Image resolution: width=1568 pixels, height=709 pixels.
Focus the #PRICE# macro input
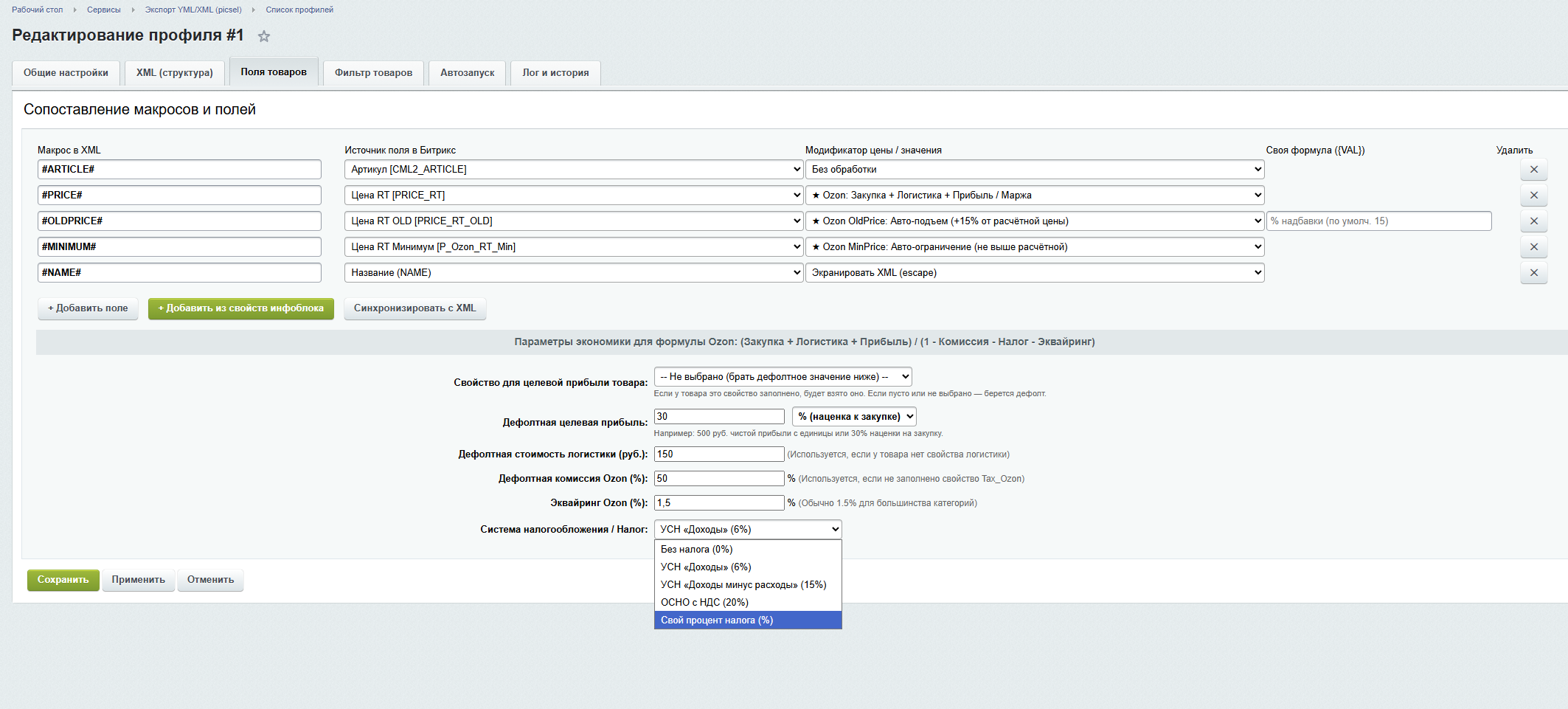(179, 196)
